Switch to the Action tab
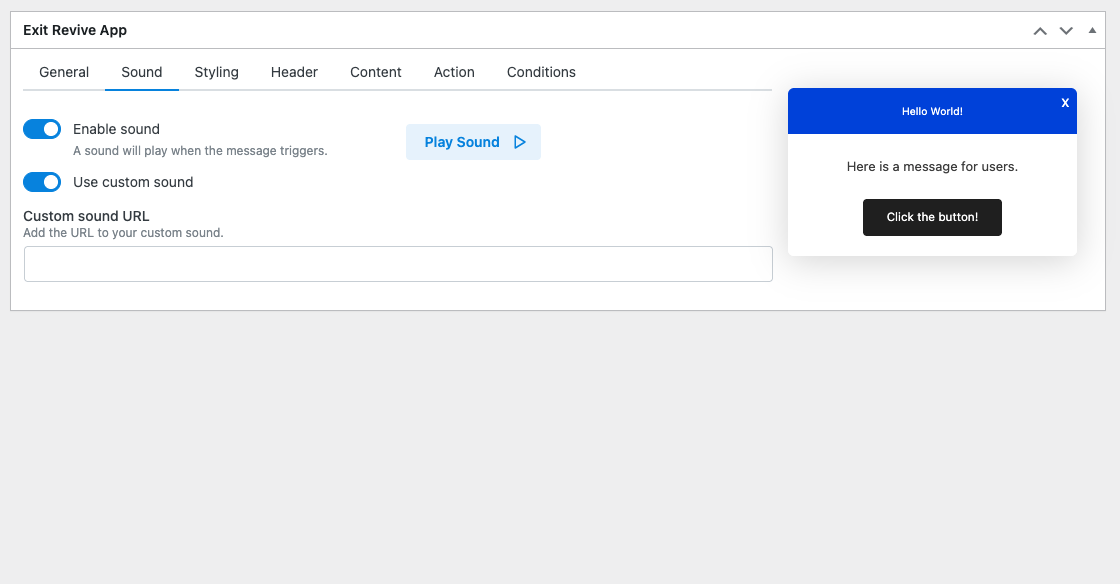1120x584 pixels. (454, 72)
